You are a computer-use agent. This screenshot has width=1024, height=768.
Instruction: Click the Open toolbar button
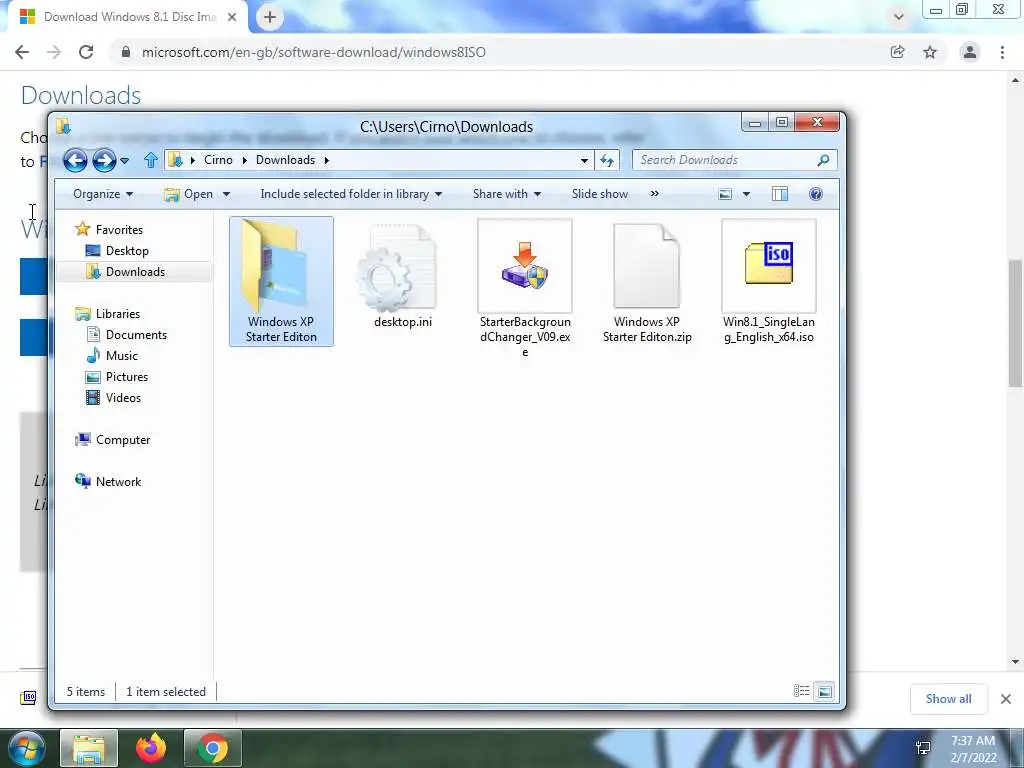[189, 194]
